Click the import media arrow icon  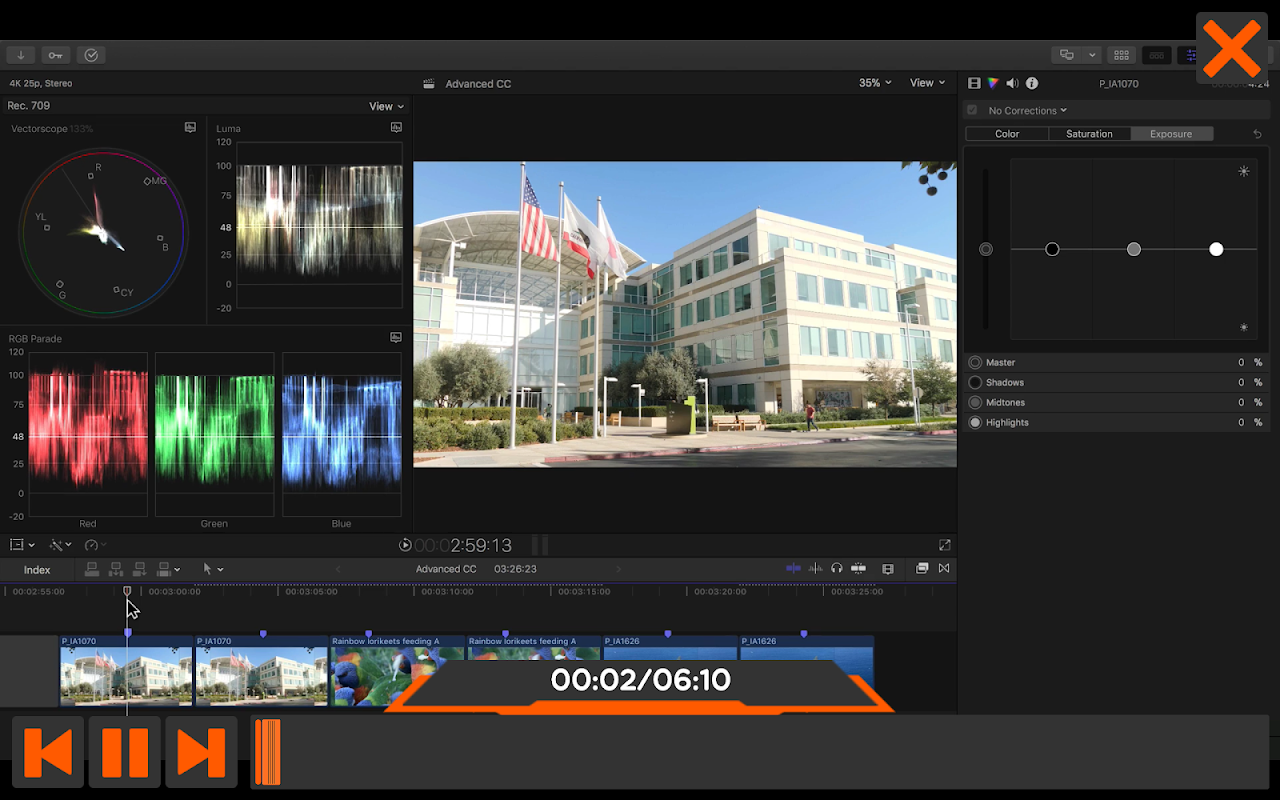20,55
